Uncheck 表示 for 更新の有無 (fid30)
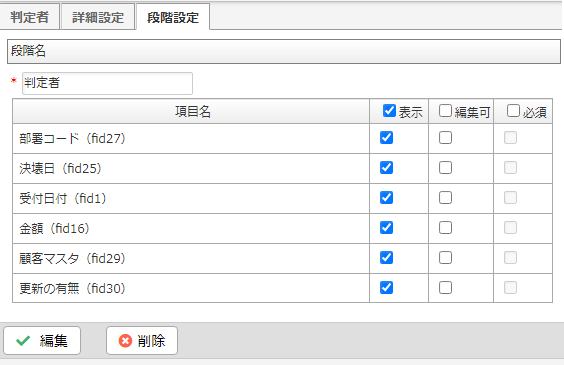The image size is (564, 365). pyautogui.click(x=386, y=287)
